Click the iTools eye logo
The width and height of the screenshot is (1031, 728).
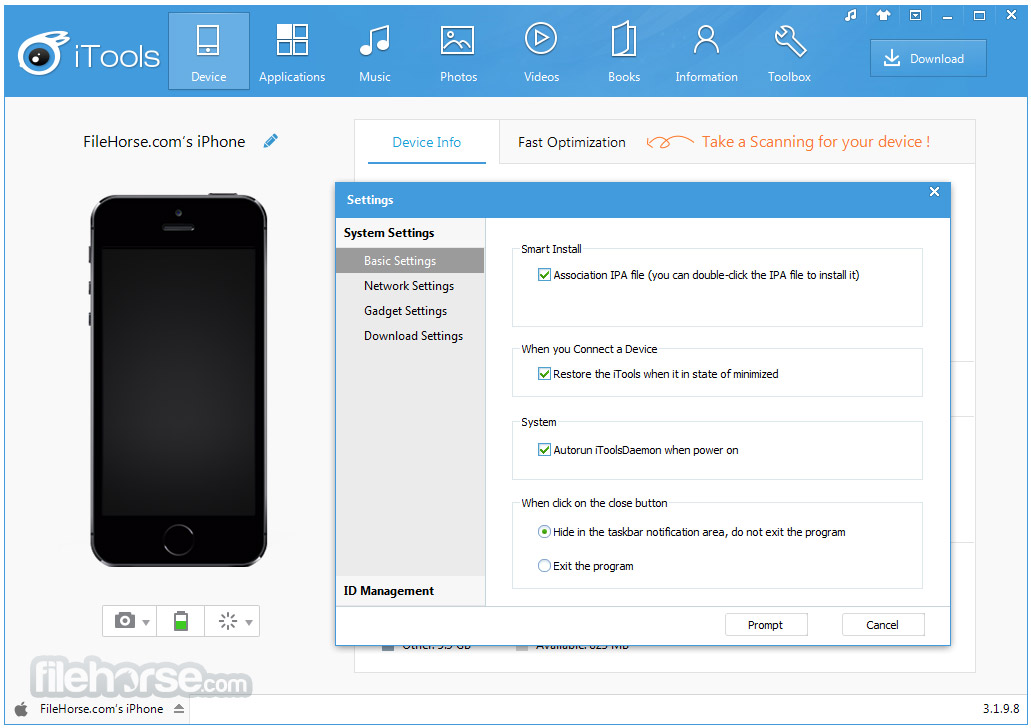pos(42,53)
